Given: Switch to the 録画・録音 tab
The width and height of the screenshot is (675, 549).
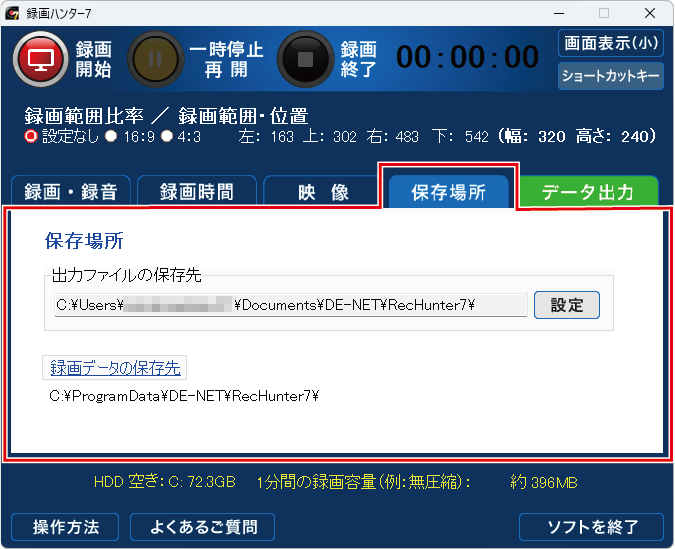Looking at the screenshot, I should coord(70,192).
